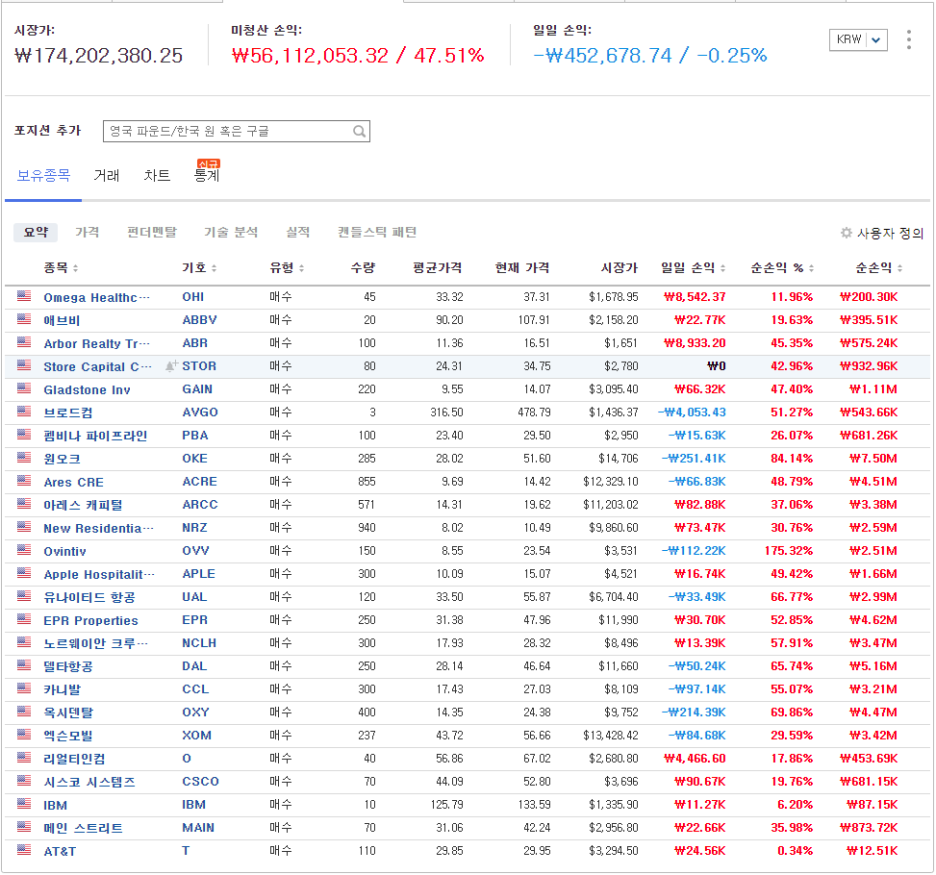Switch to the 거래 tab

pos(107,175)
